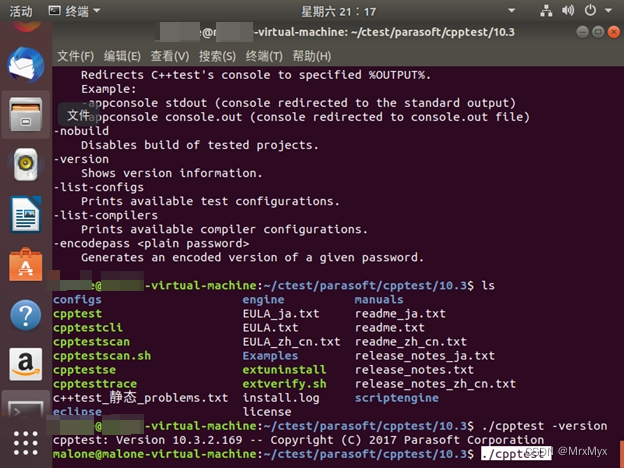Click readme.txt in the listing
The image size is (624, 468).
[390, 328]
